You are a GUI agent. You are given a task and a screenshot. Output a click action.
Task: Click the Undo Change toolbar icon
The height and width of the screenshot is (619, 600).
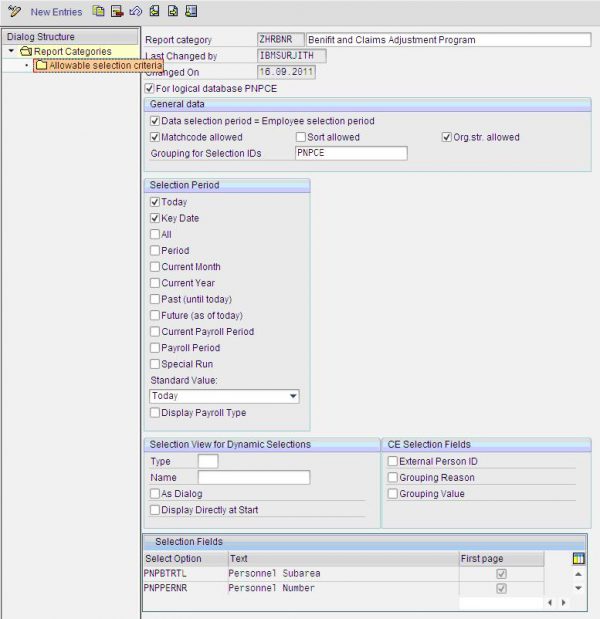pos(135,11)
